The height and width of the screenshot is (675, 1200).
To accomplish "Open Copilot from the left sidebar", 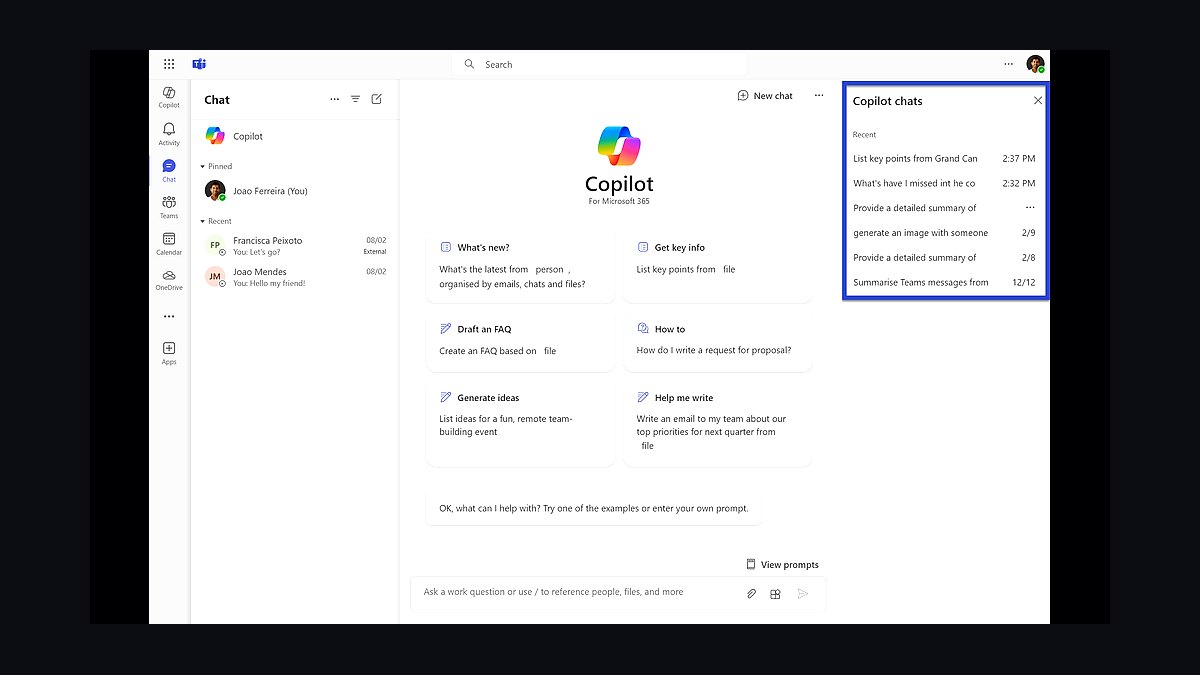I will 169,96.
